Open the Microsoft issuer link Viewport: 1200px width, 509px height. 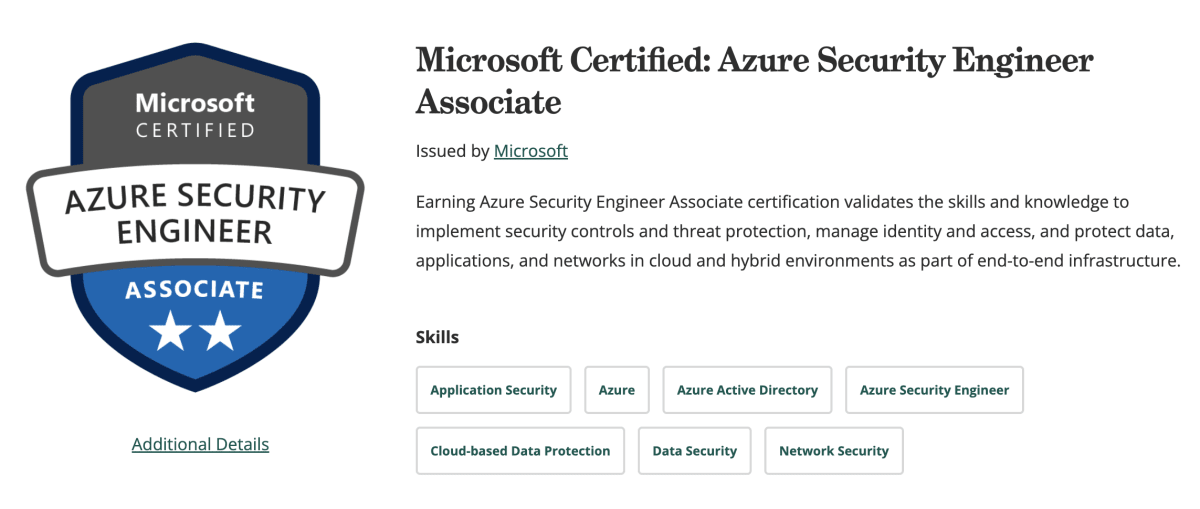531,151
